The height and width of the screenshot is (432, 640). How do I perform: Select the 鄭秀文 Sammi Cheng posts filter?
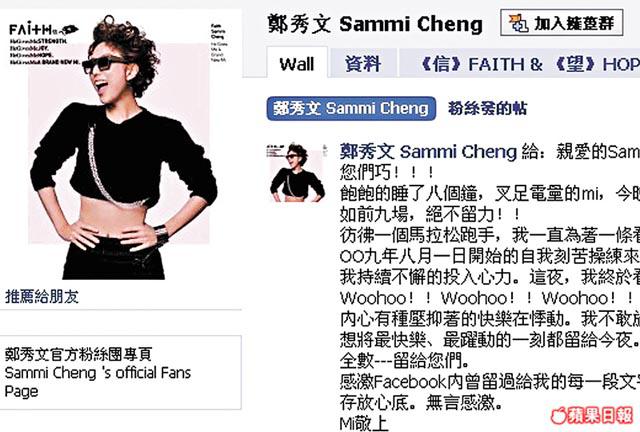point(351,109)
